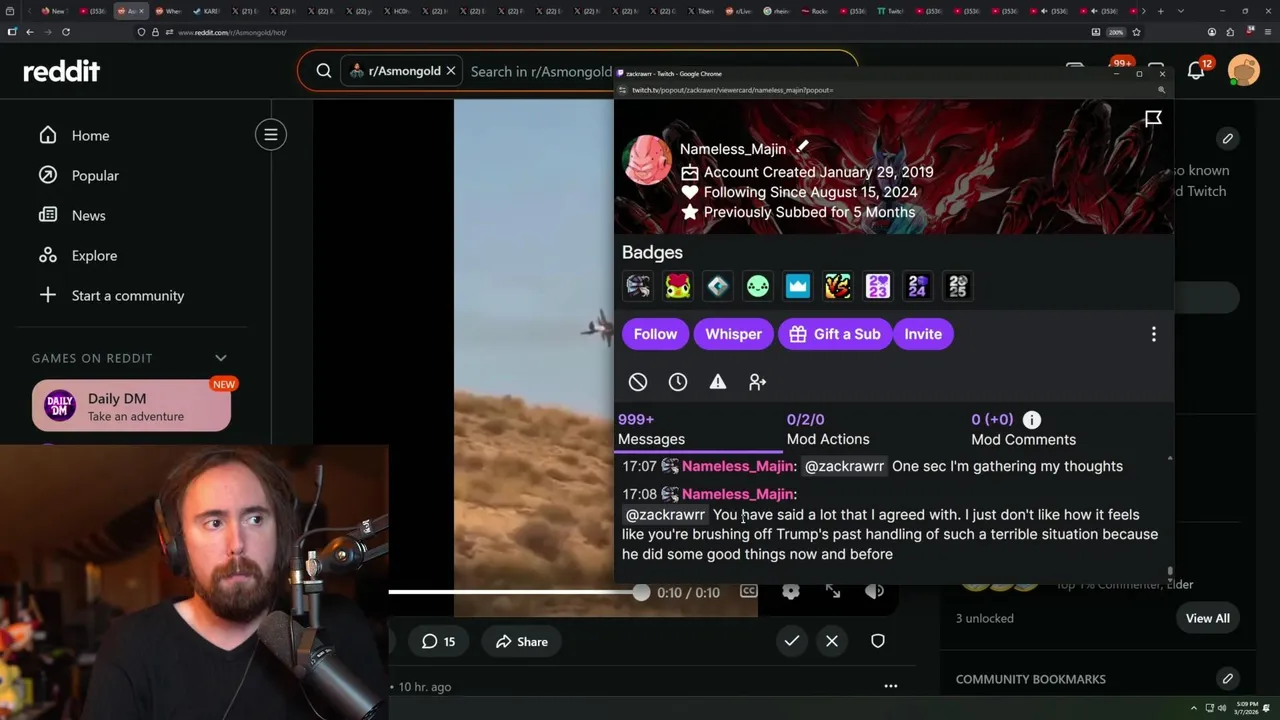Click the VS versus badge
Image resolution: width=1280 pixels, height=720 pixels.
[x=838, y=287]
